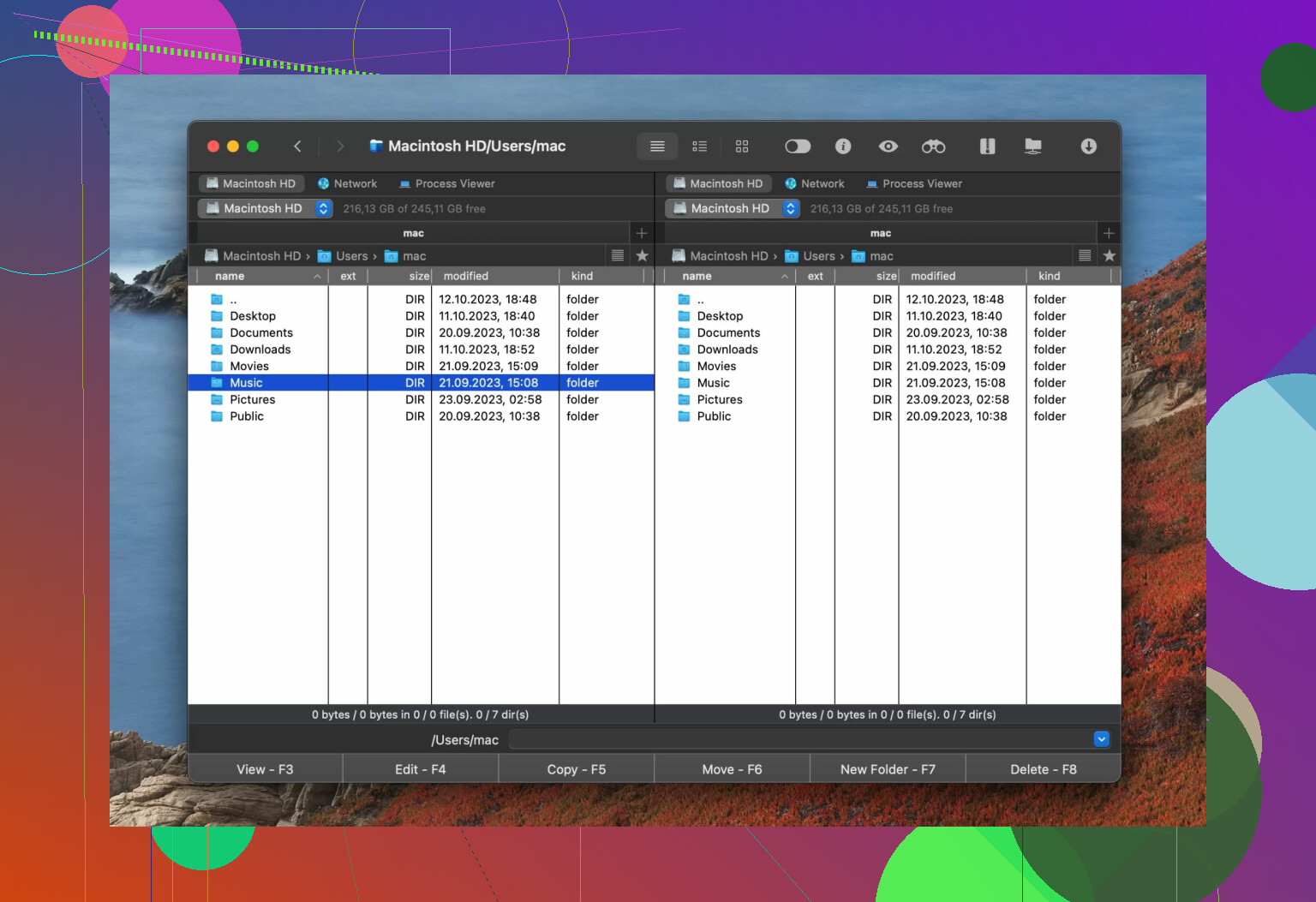Toggle Quick Look eye icon
This screenshot has width=1316, height=902.
pyautogui.click(x=888, y=146)
